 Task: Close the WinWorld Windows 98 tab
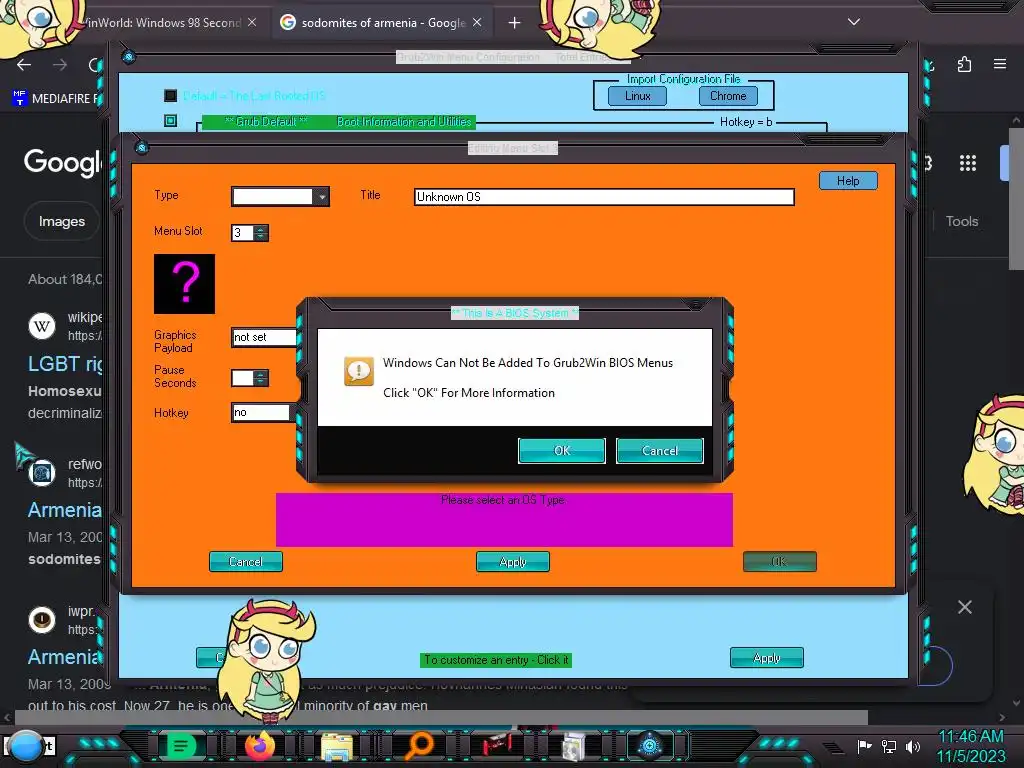252,22
